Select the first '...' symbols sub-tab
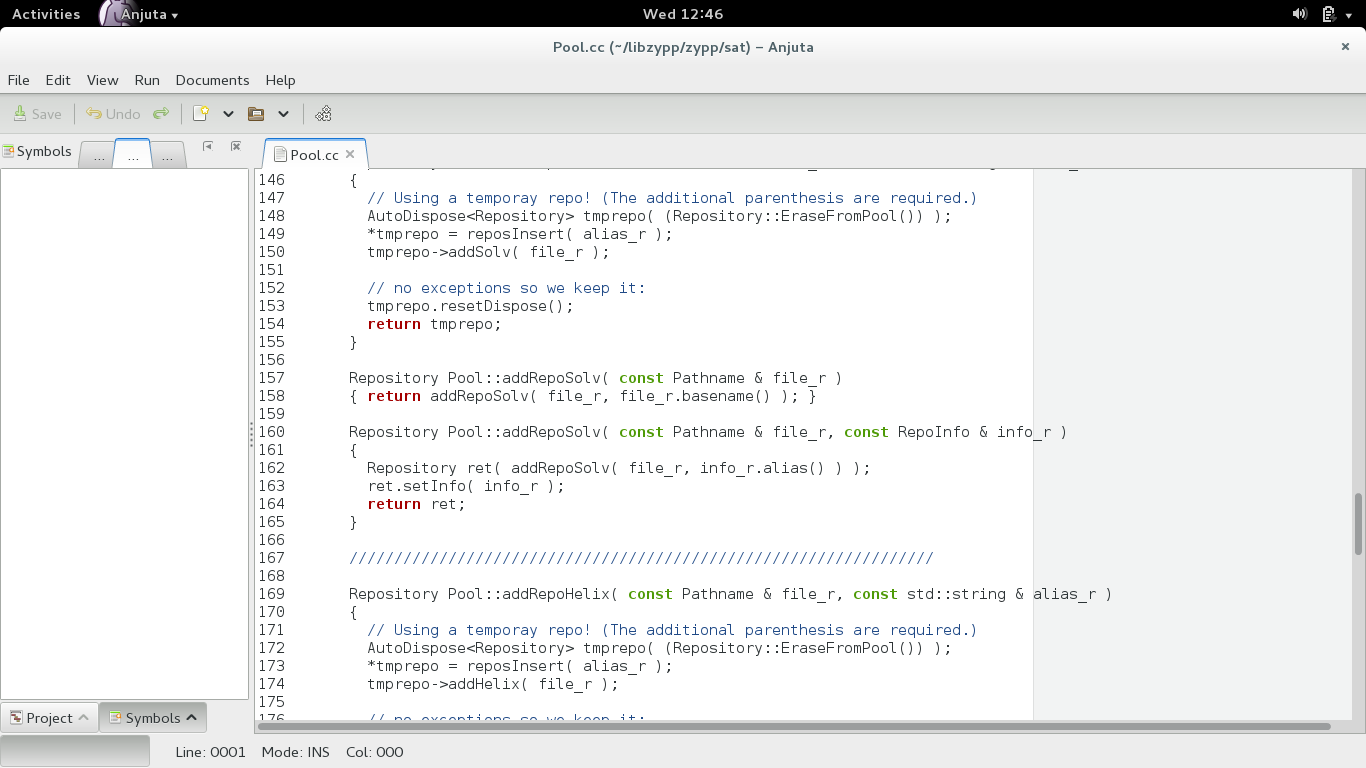The image size is (1366, 768). (x=97, y=155)
